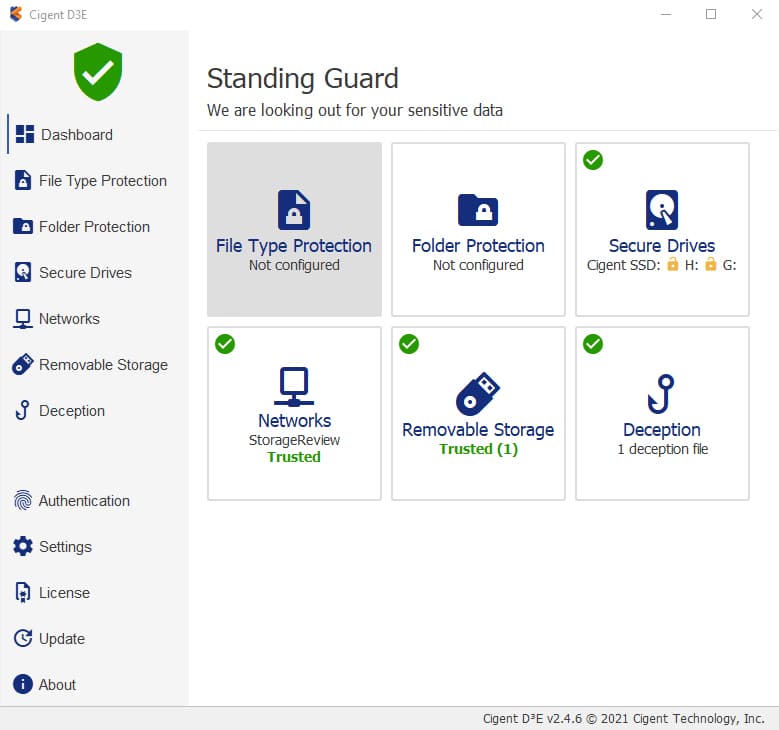Click the File Type Protection sidebar icon
The width and height of the screenshot is (779, 730).
pos(23,180)
